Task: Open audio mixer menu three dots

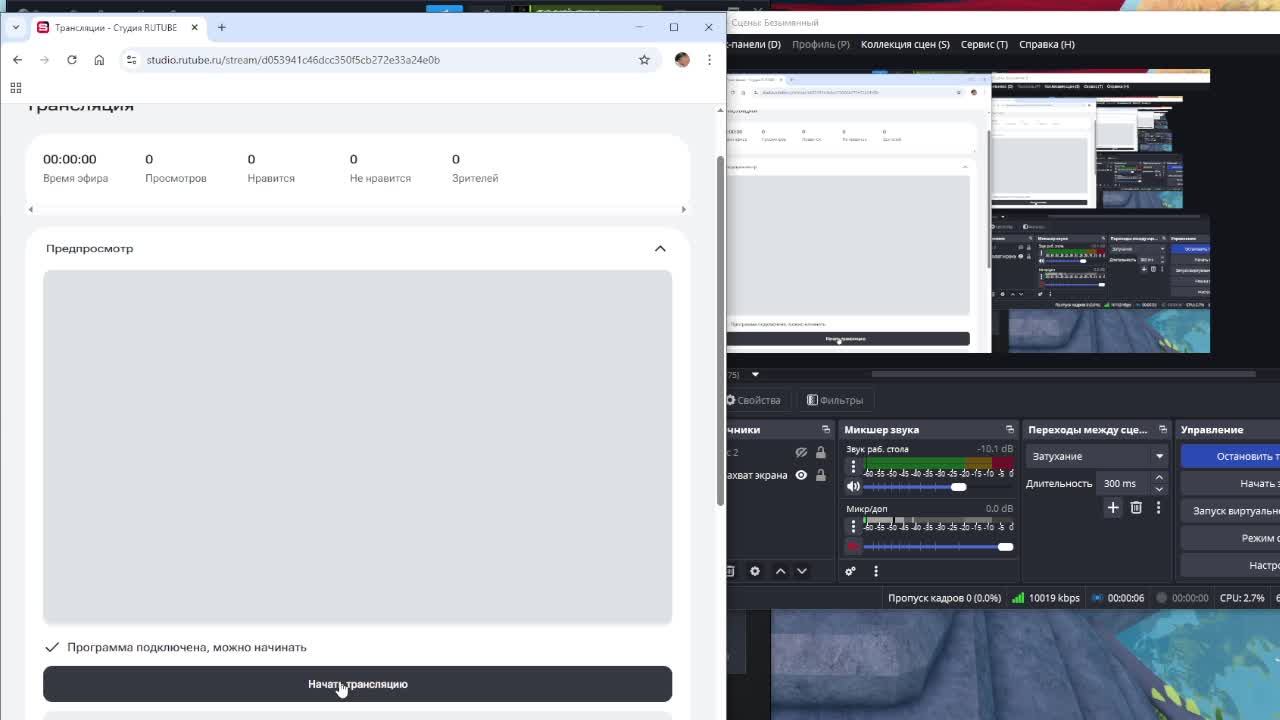Action: click(876, 571)
